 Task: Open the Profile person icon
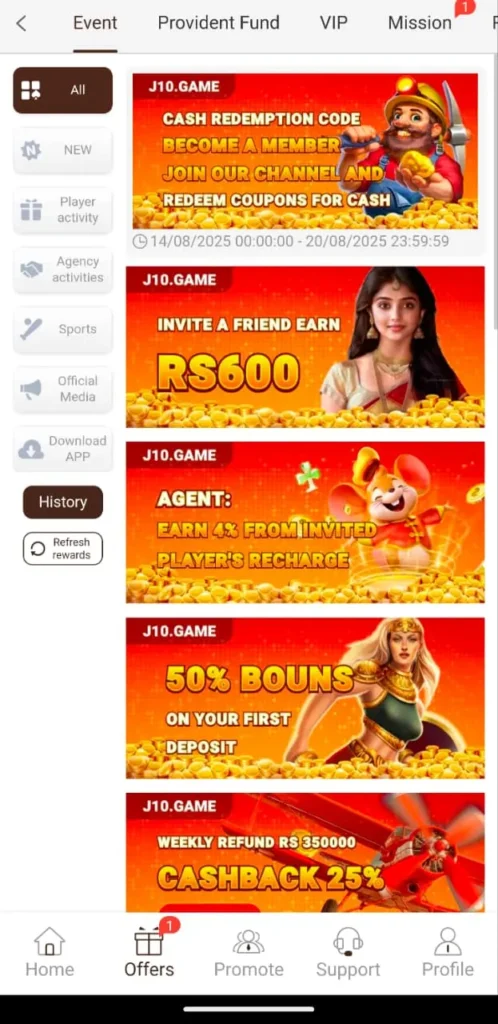[448, 942]
